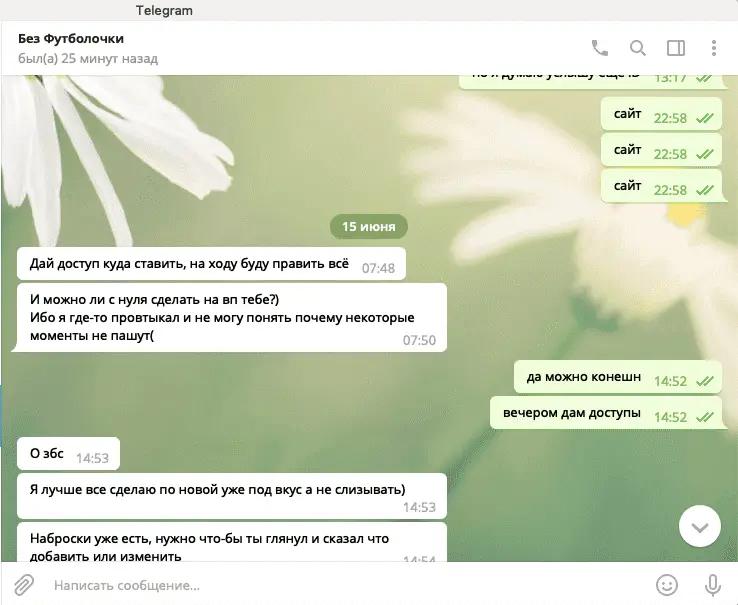Open search in this chat
The width and height of the screenshot is (738, 605).
click(637, 48)
